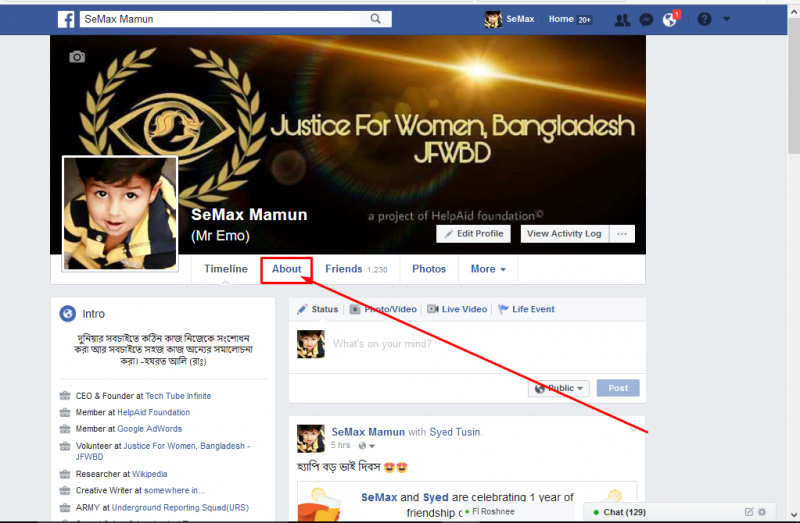Click the search magnifier button
The image size is (800, 523).
(376, 19)
